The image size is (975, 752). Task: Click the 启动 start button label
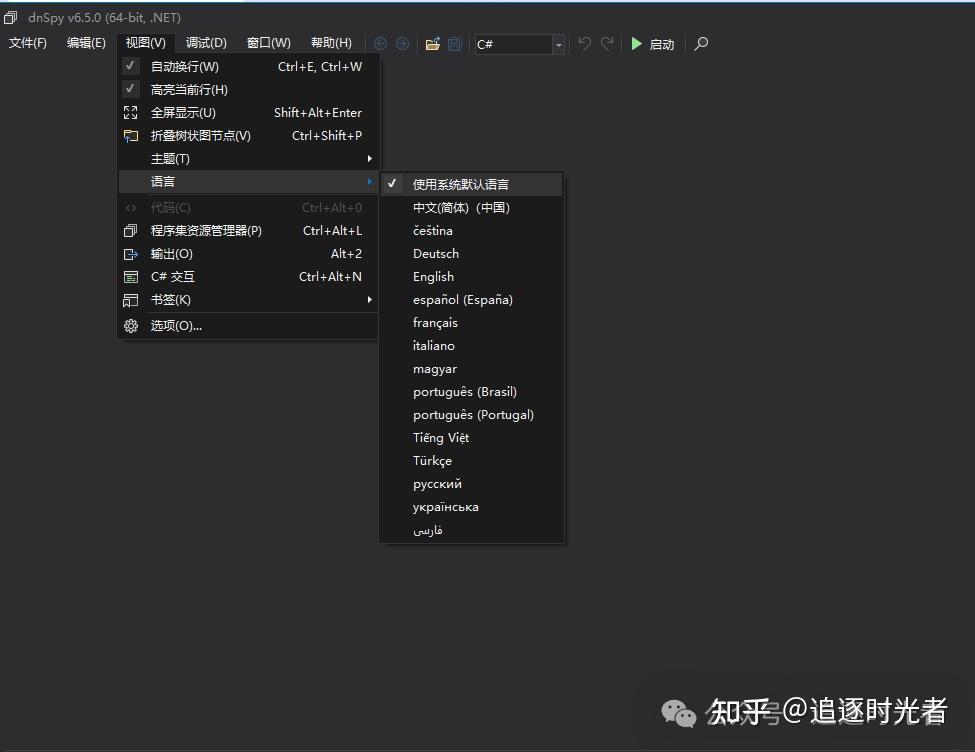(x=662, y=44)
